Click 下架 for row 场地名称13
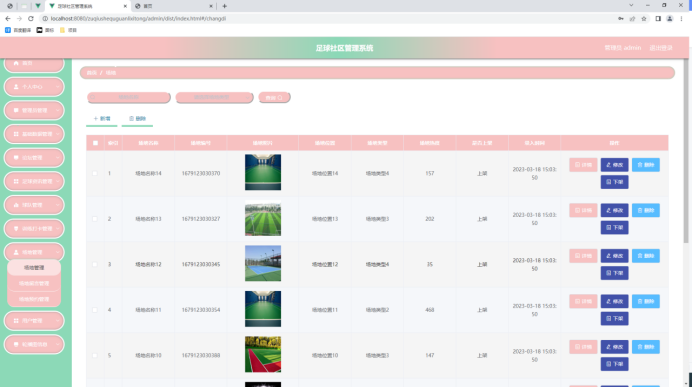692x388 pixels. (614, 228)
